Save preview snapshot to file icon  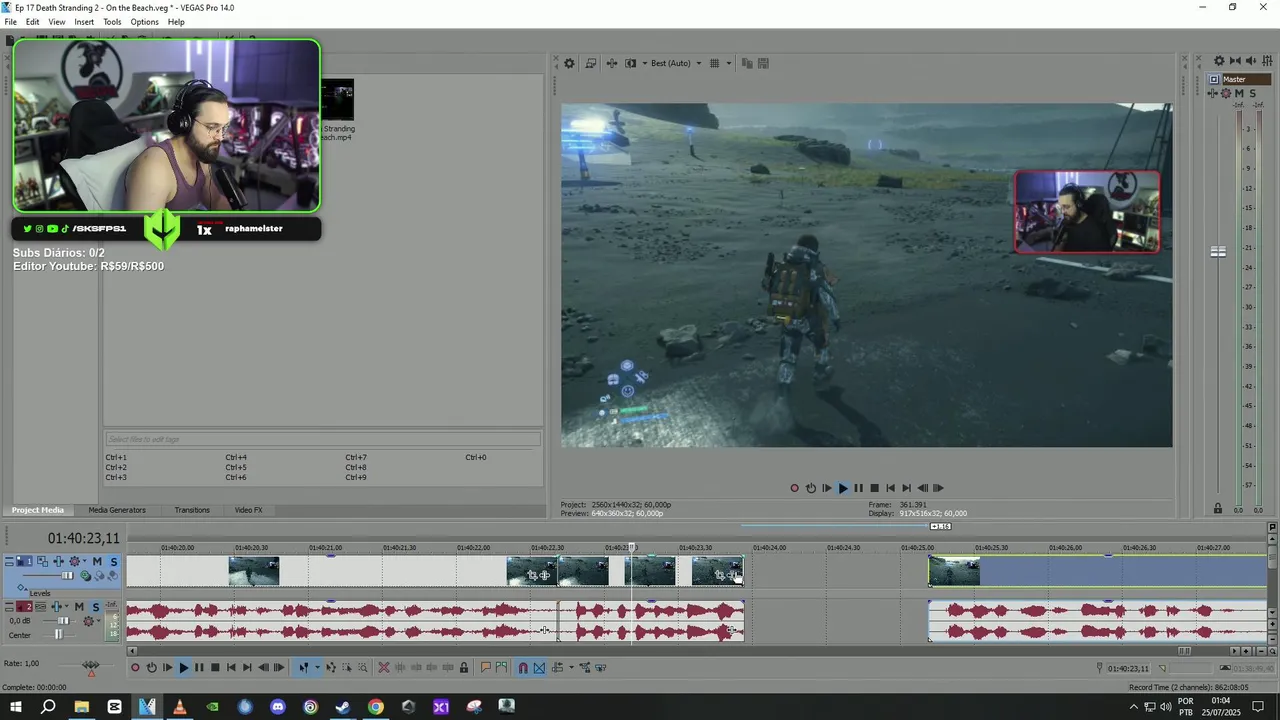(x=763, y=63)
